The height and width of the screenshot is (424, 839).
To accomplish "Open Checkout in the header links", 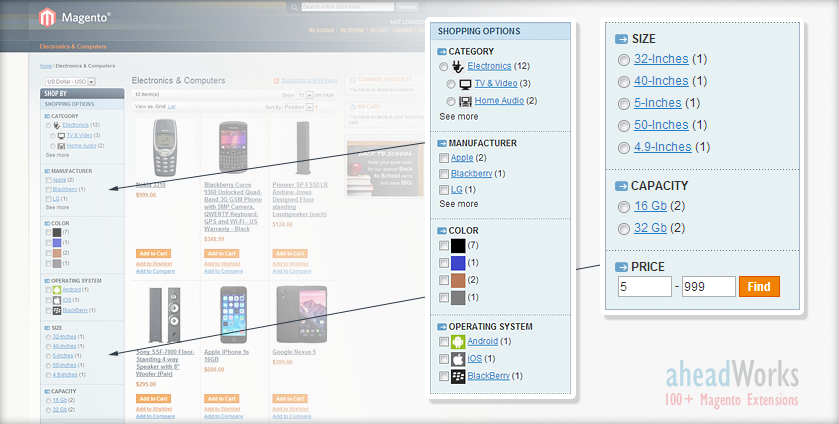I will (402, 30).
